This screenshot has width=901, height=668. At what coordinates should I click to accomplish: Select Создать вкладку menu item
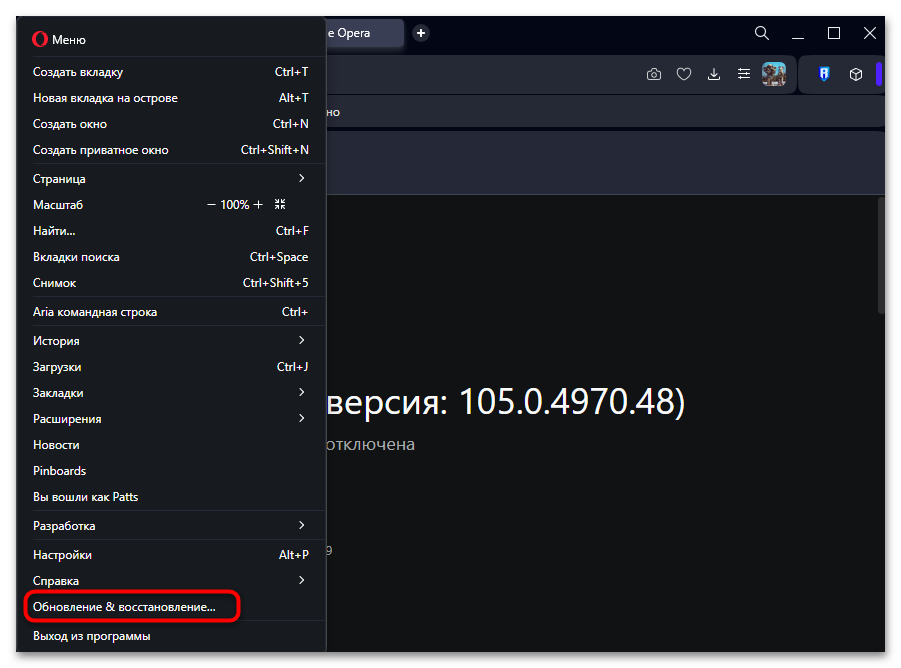point(171,72)
